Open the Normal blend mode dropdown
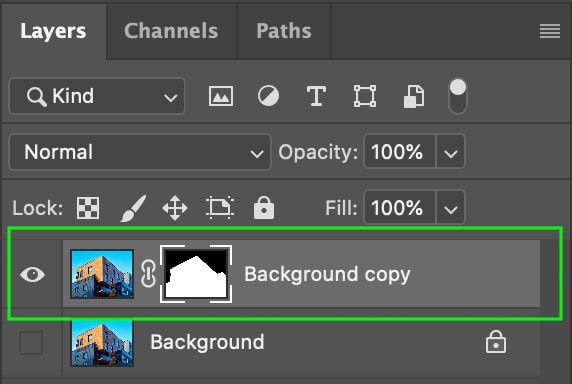This screenshot has height=384, width=572. pyautogui.click(x=140, y=152)
